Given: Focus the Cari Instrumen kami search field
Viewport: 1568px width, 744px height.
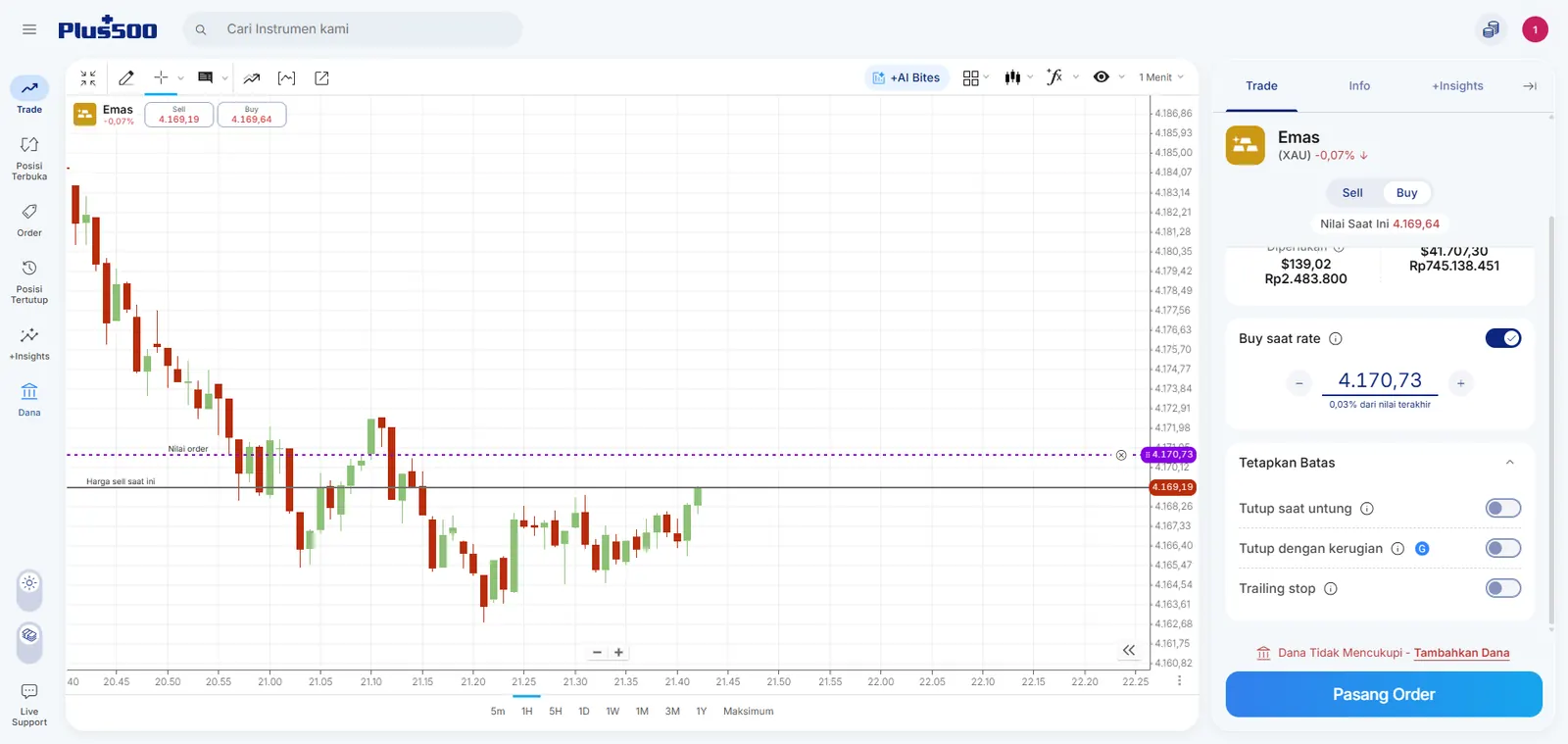Looking at the screenshot, I should click(x=353, y=29).
